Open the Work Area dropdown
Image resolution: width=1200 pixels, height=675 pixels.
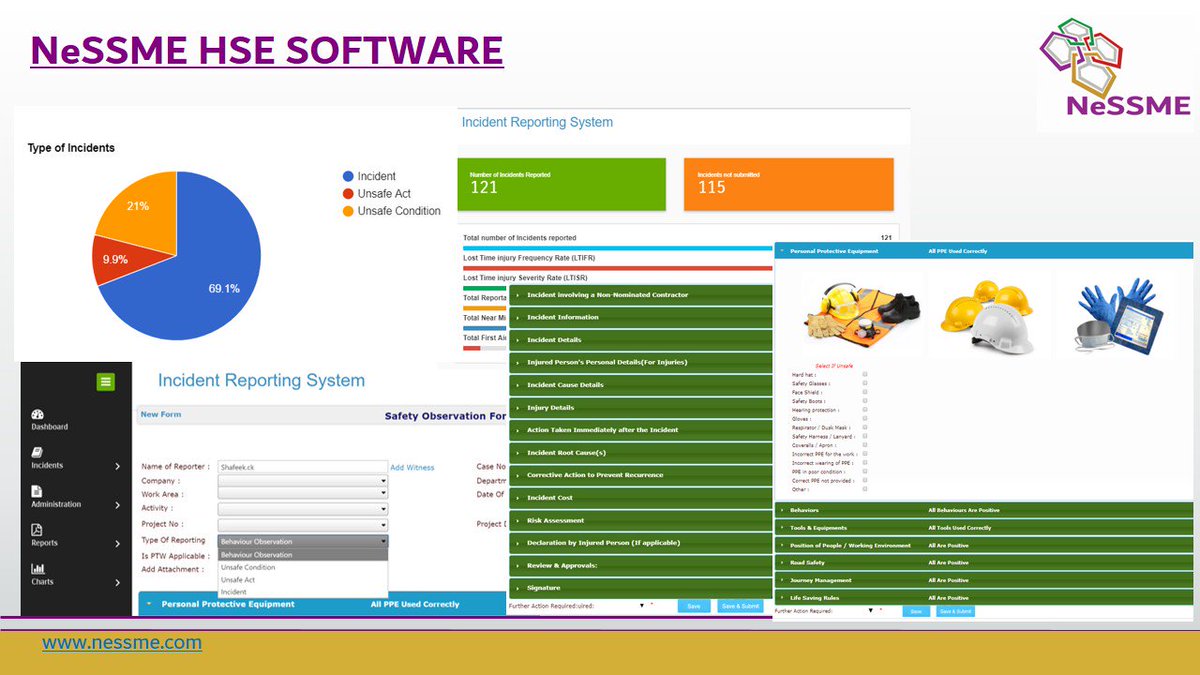[303, 493]
